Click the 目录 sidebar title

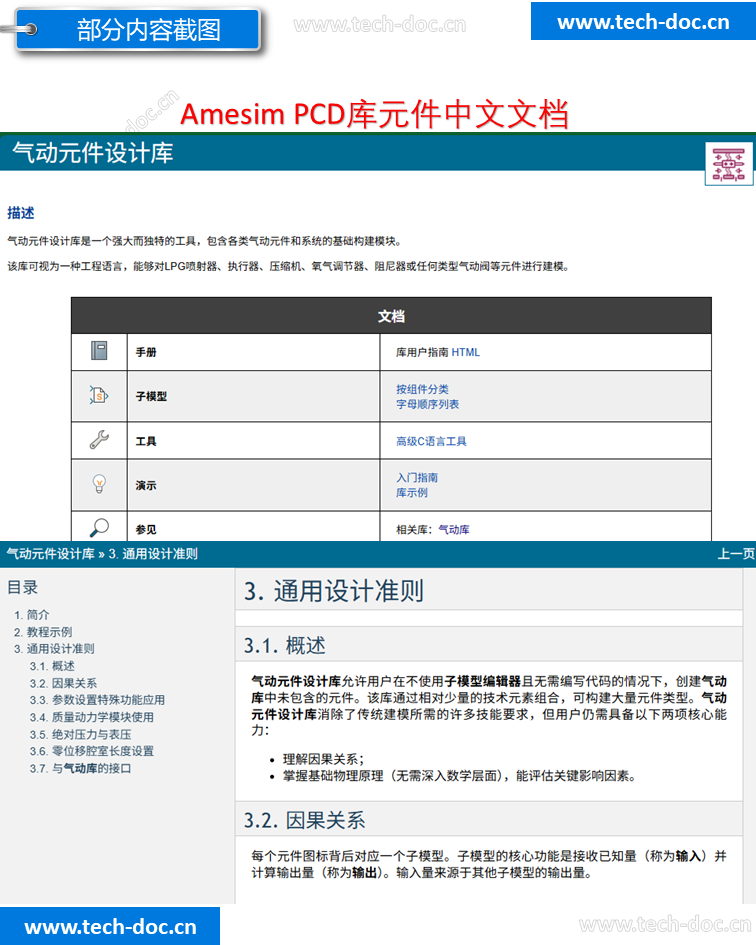pyautogui.click(x=23, y=587)
